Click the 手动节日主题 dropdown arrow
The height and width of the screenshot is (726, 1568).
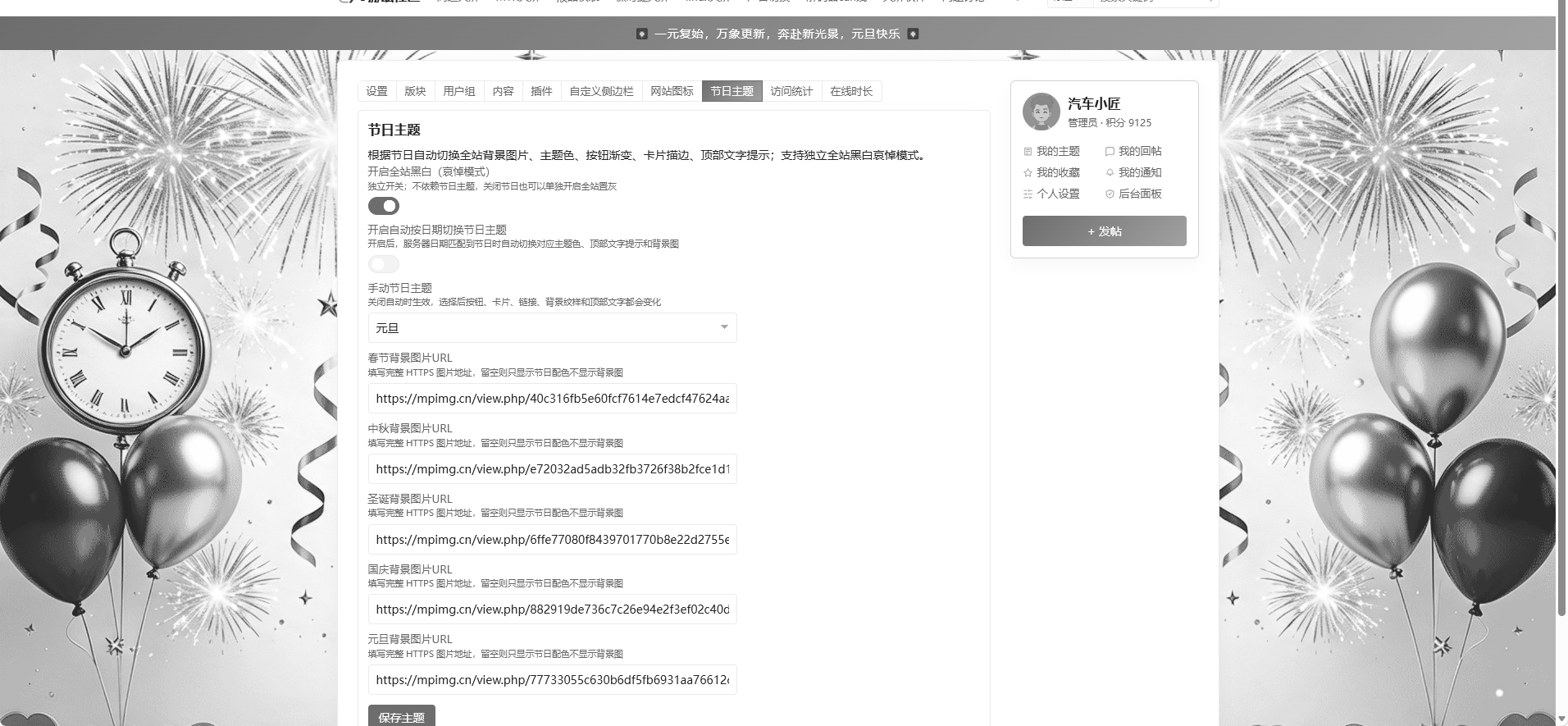724,327
